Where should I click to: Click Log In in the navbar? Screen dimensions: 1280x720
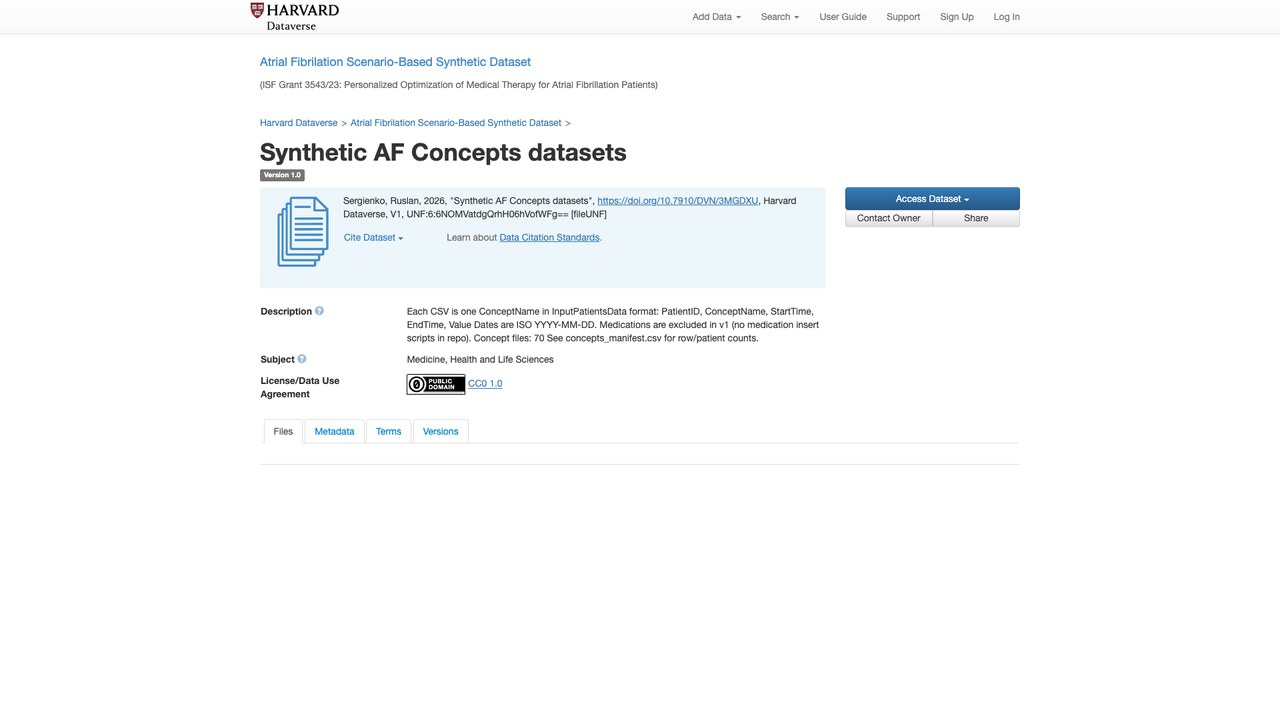point(1007,17)
